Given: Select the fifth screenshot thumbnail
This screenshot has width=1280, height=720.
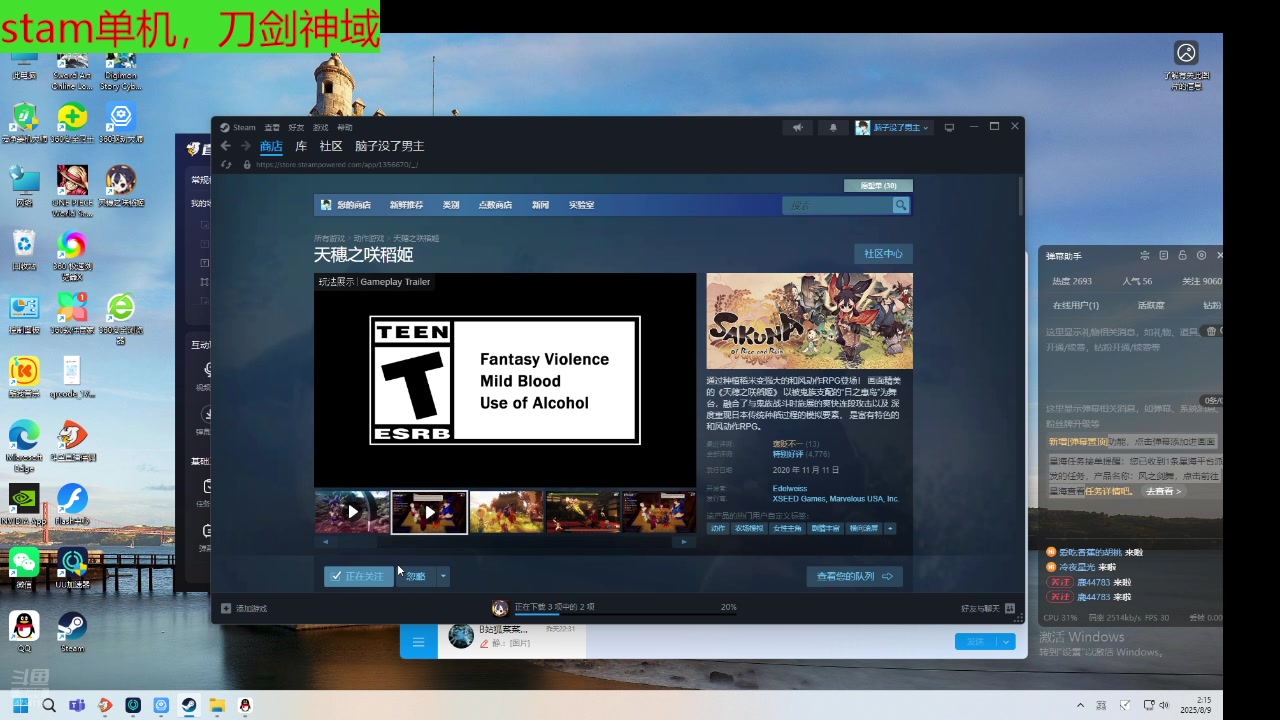Looking at the screenshot, I should (x=659, y=512).
